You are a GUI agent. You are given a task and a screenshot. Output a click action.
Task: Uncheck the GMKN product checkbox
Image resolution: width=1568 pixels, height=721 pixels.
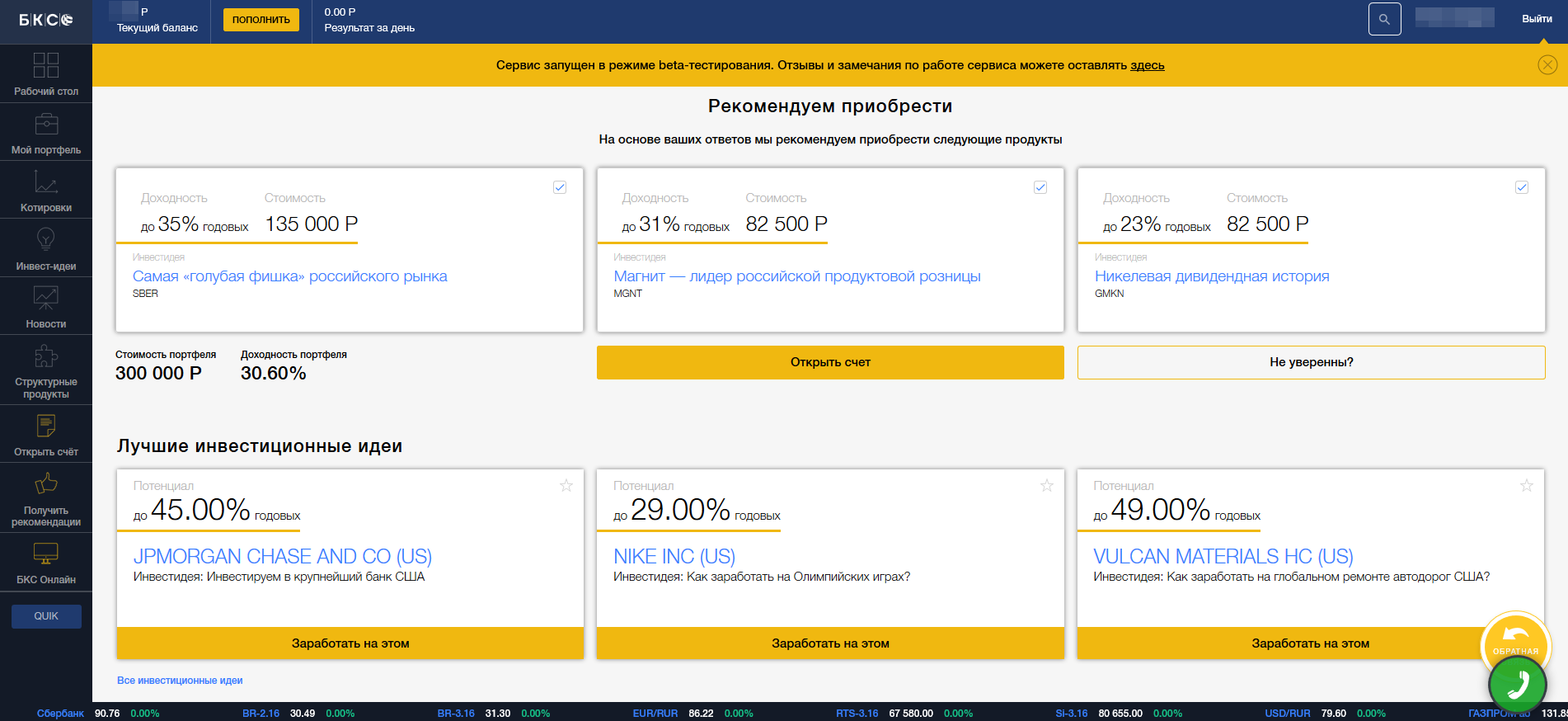coord(1522,187)
